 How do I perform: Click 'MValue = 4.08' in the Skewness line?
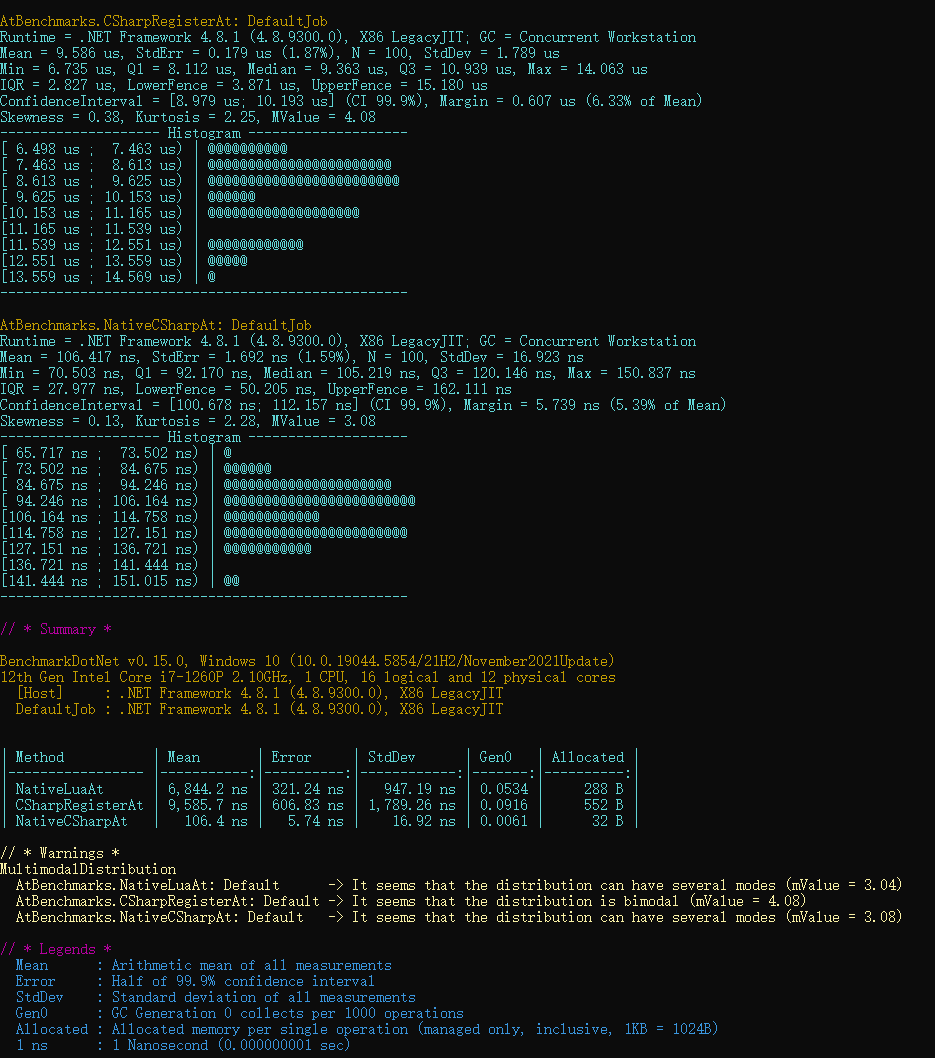click(x=324, y=117)
